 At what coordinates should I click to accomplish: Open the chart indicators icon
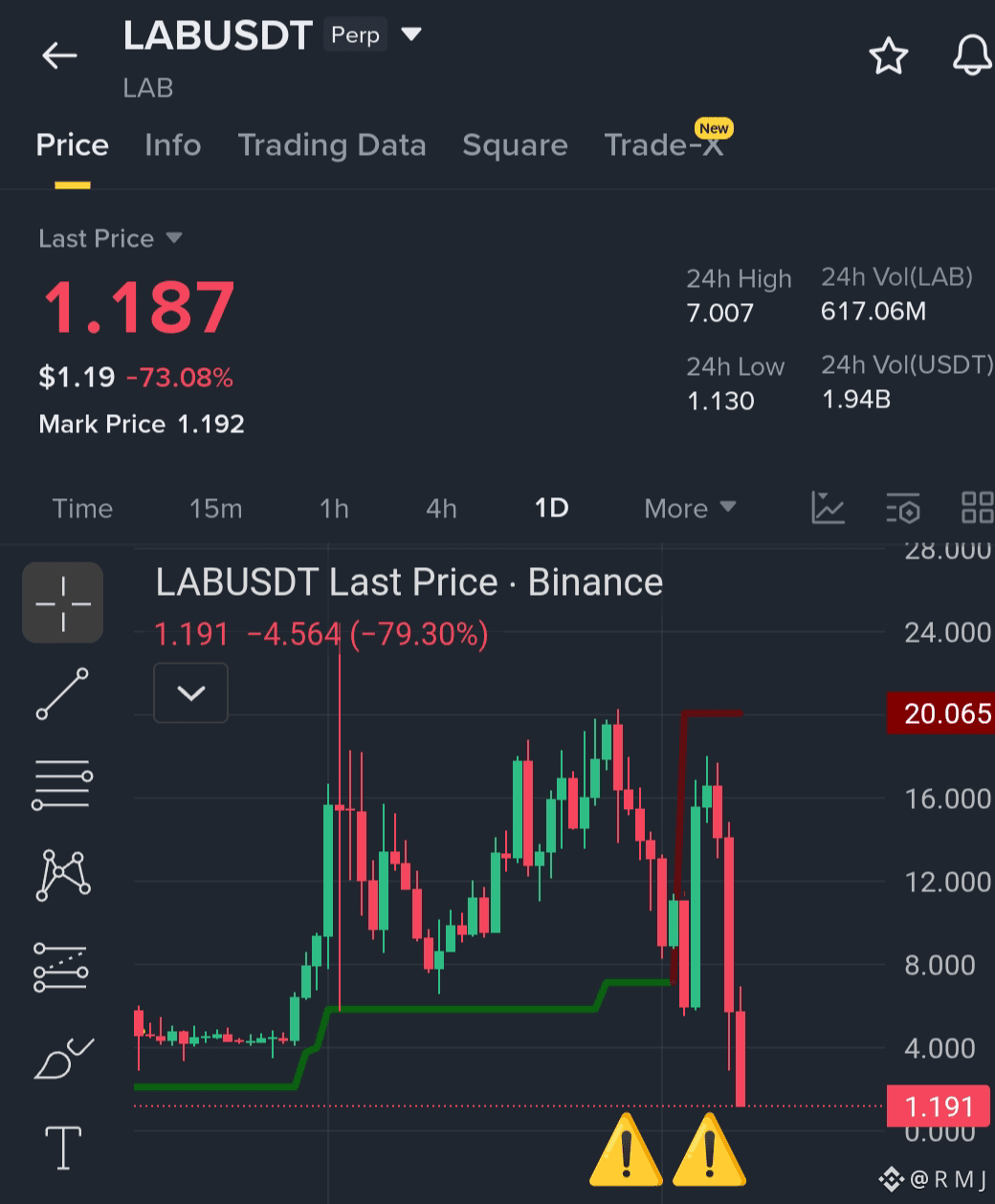coord(828,508)
